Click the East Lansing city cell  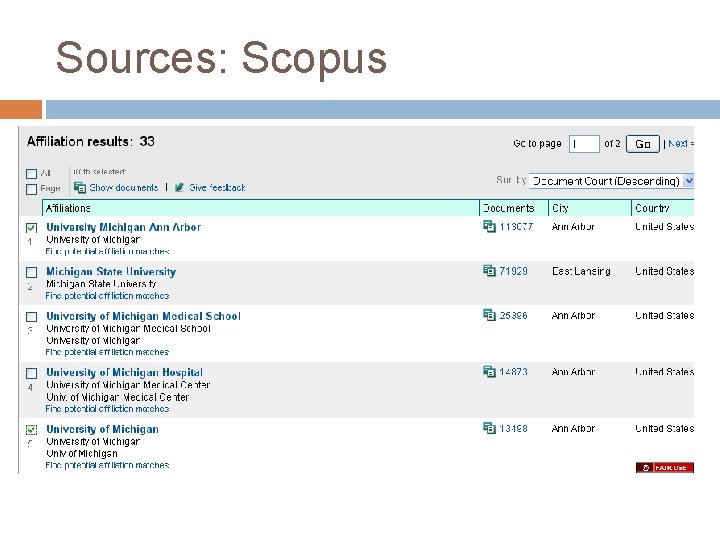pos(581,271)
